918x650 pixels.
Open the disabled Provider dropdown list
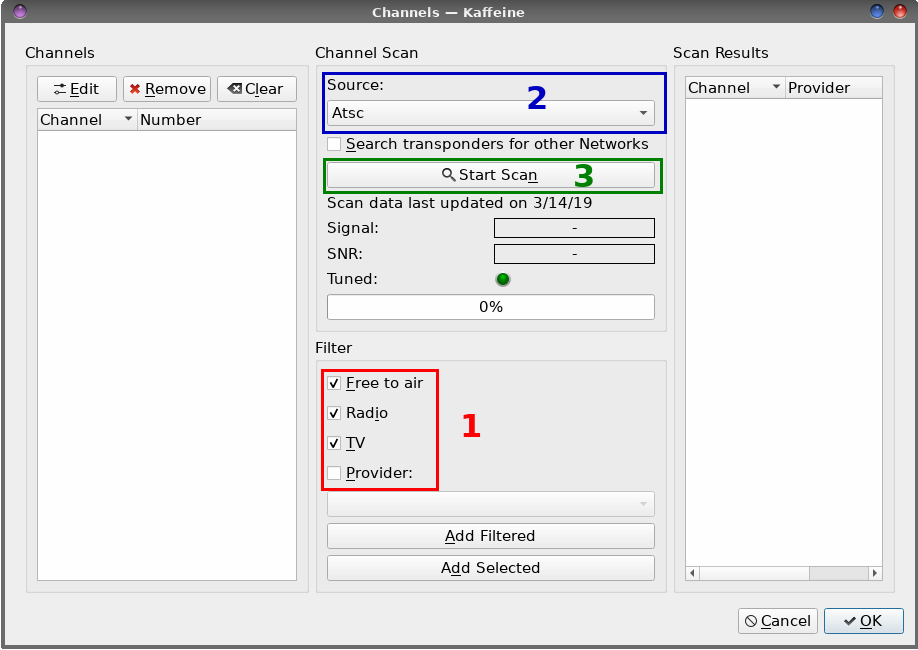tap(491, 504)
